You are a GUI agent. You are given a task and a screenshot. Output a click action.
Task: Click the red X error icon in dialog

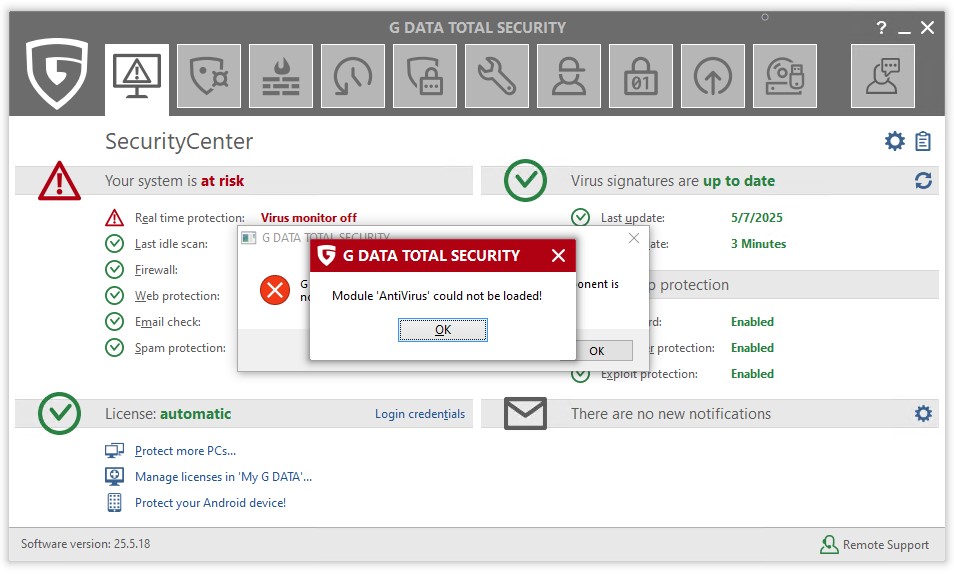pos(275,290)
